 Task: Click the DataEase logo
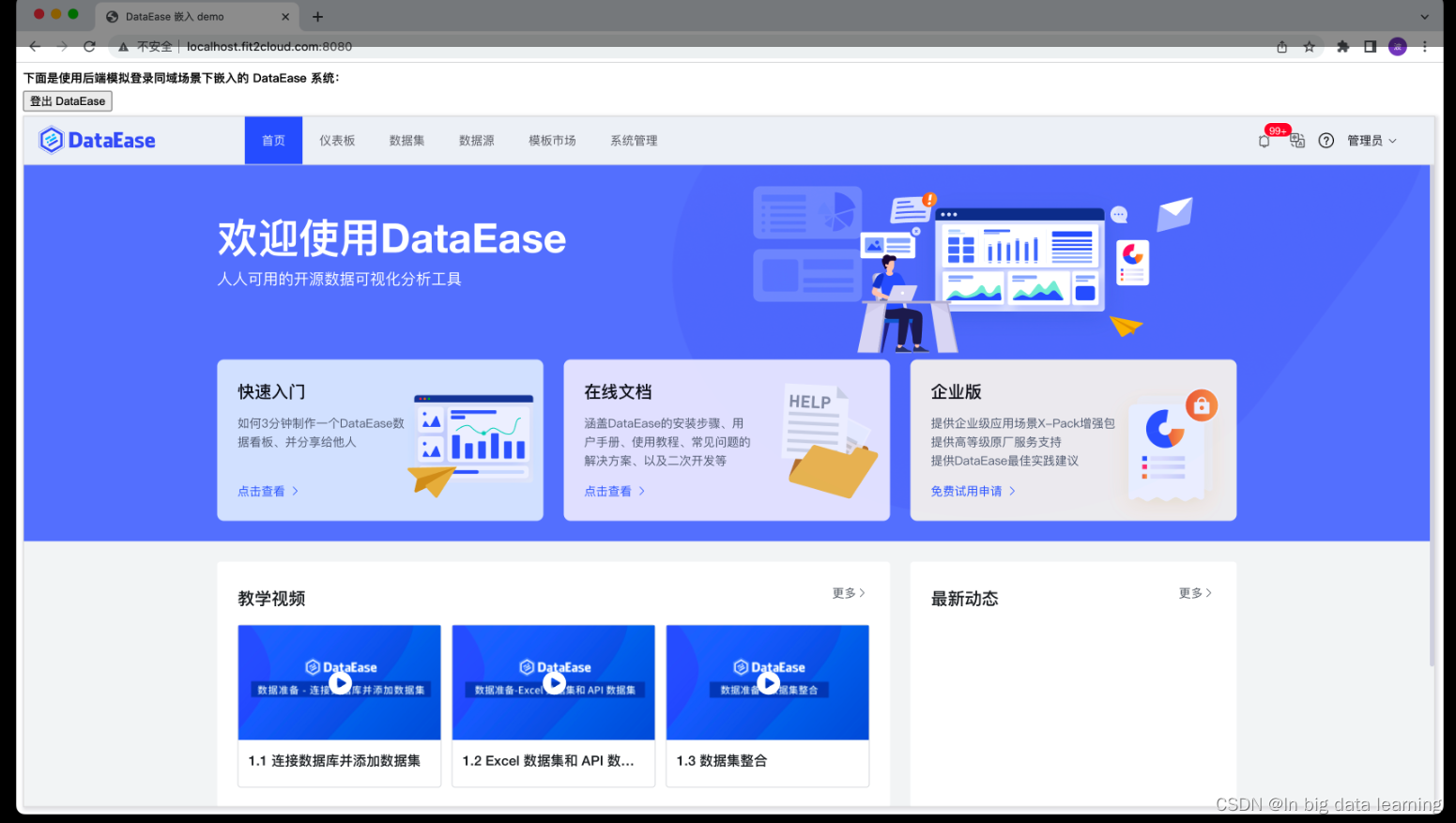click(x=97, y=139)
